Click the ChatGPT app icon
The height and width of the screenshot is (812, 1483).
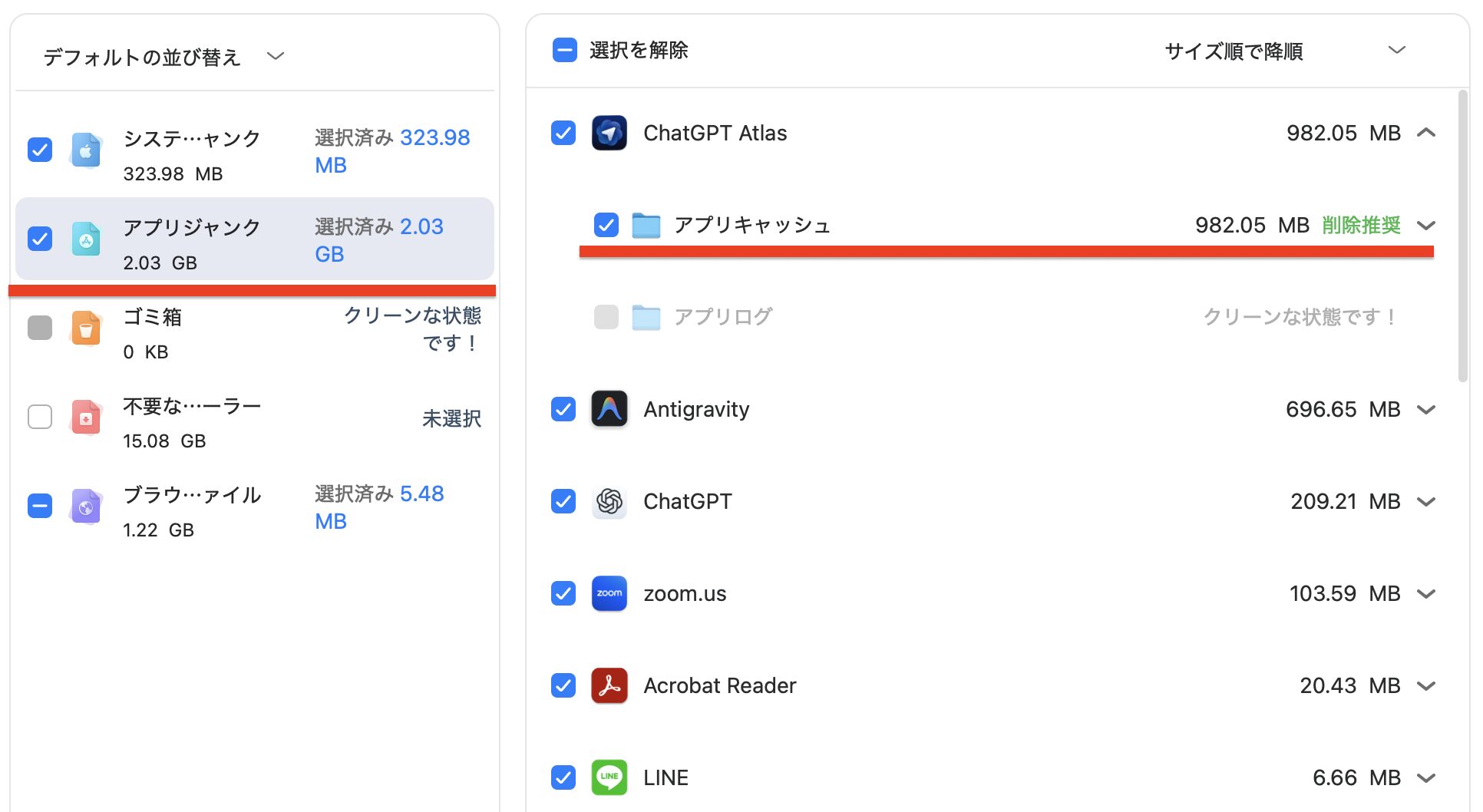tap(609, 501)
